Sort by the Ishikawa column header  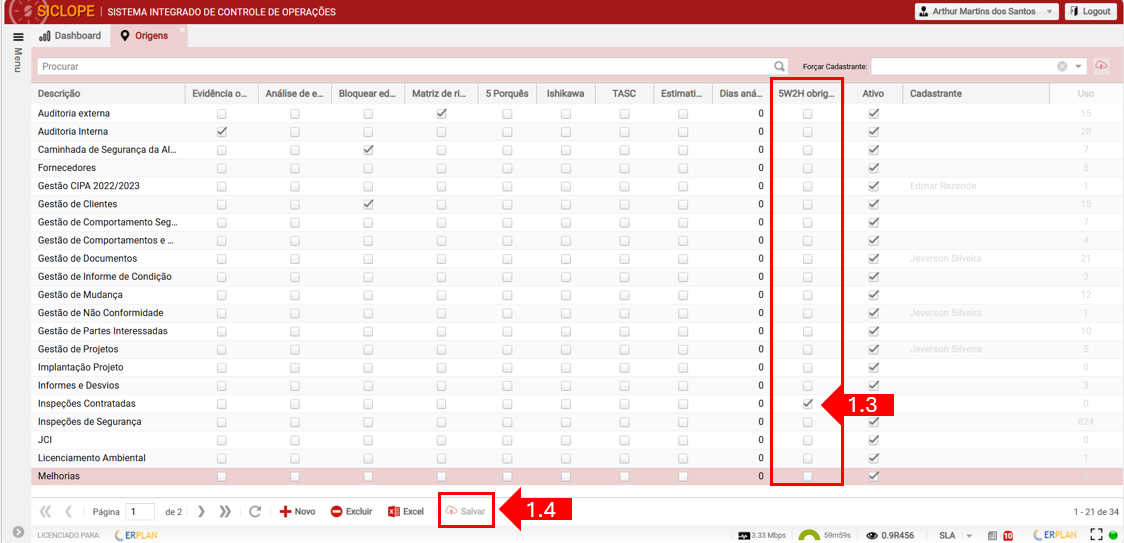(566, 93)
